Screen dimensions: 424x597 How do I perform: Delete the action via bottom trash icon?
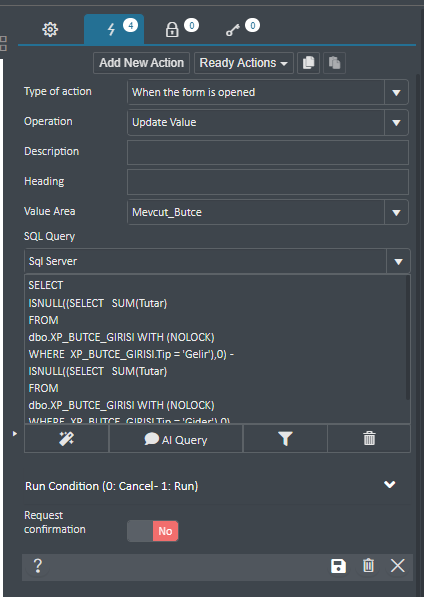pyautogui.click(x=368, y=566)
